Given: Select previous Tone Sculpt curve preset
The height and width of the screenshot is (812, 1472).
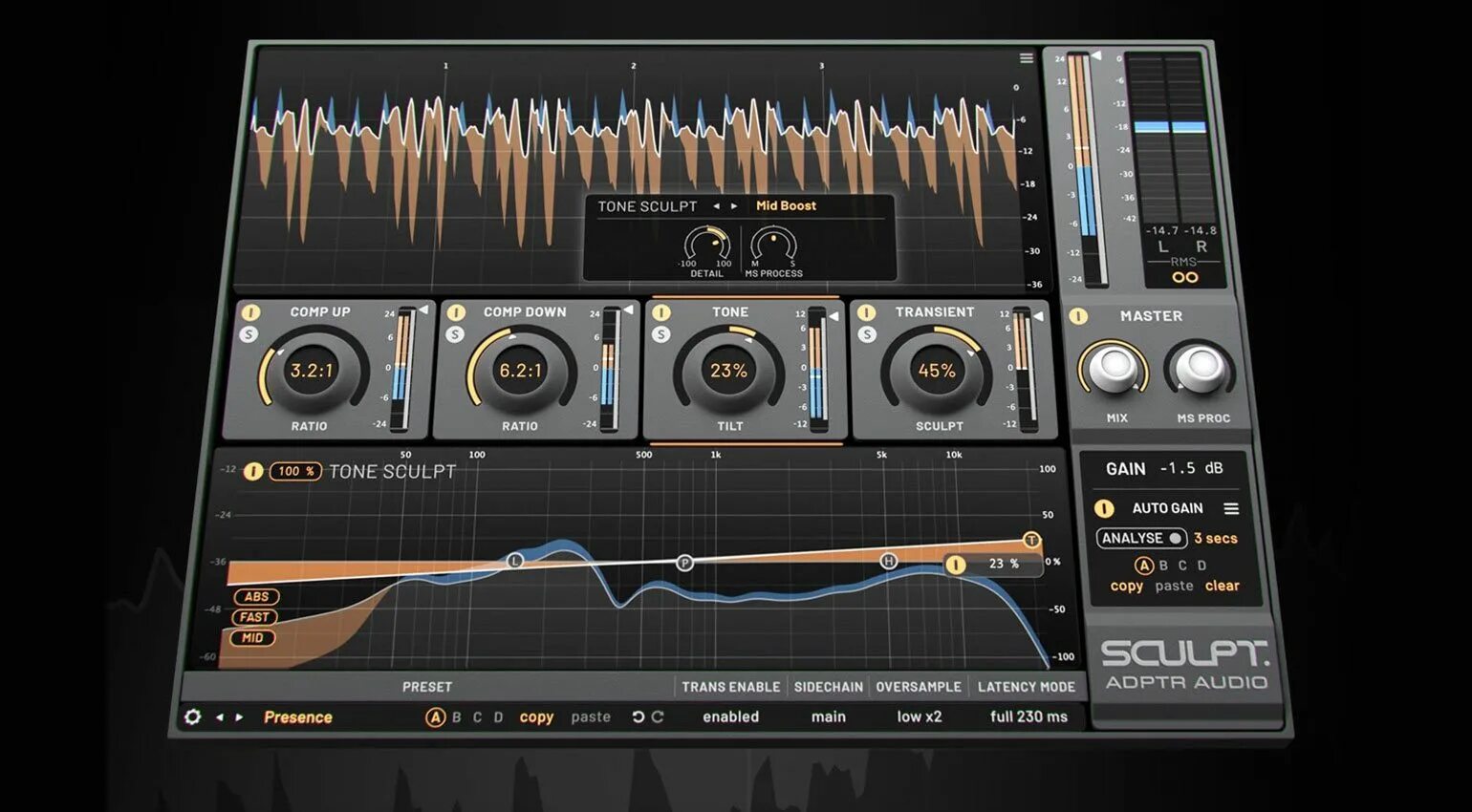Looking at the screenshot, I should (x=716, y=206).
